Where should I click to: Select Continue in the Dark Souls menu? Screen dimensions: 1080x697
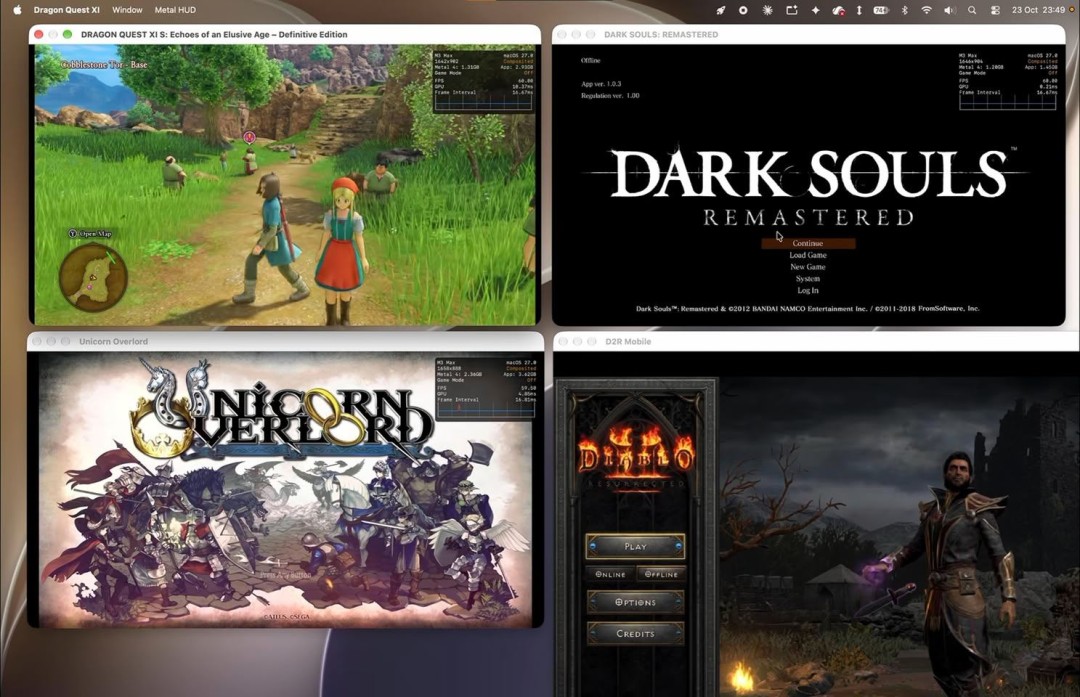(x=808, y=243)
